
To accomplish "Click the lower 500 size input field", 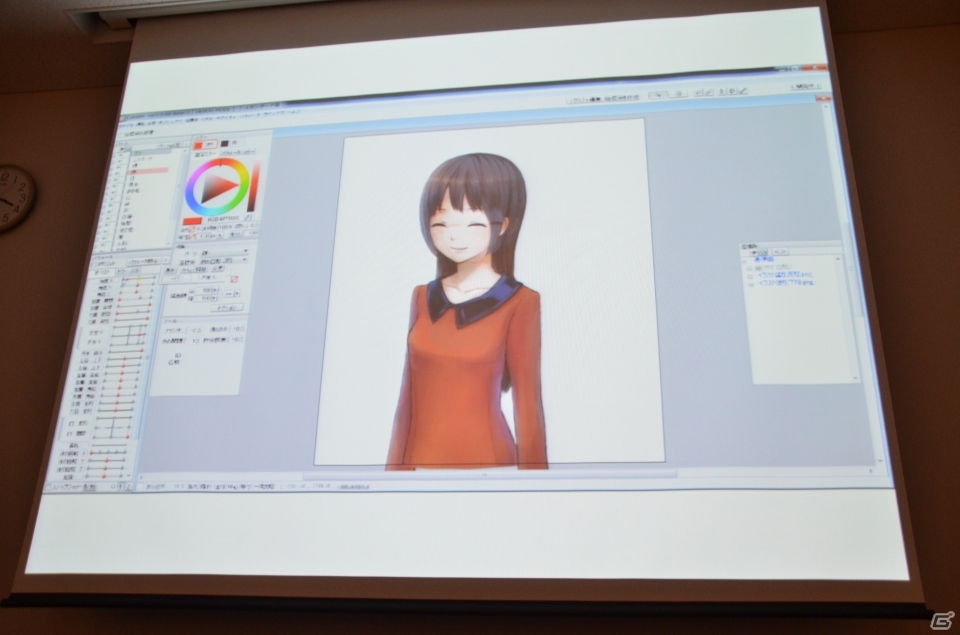I will point(206,299).
